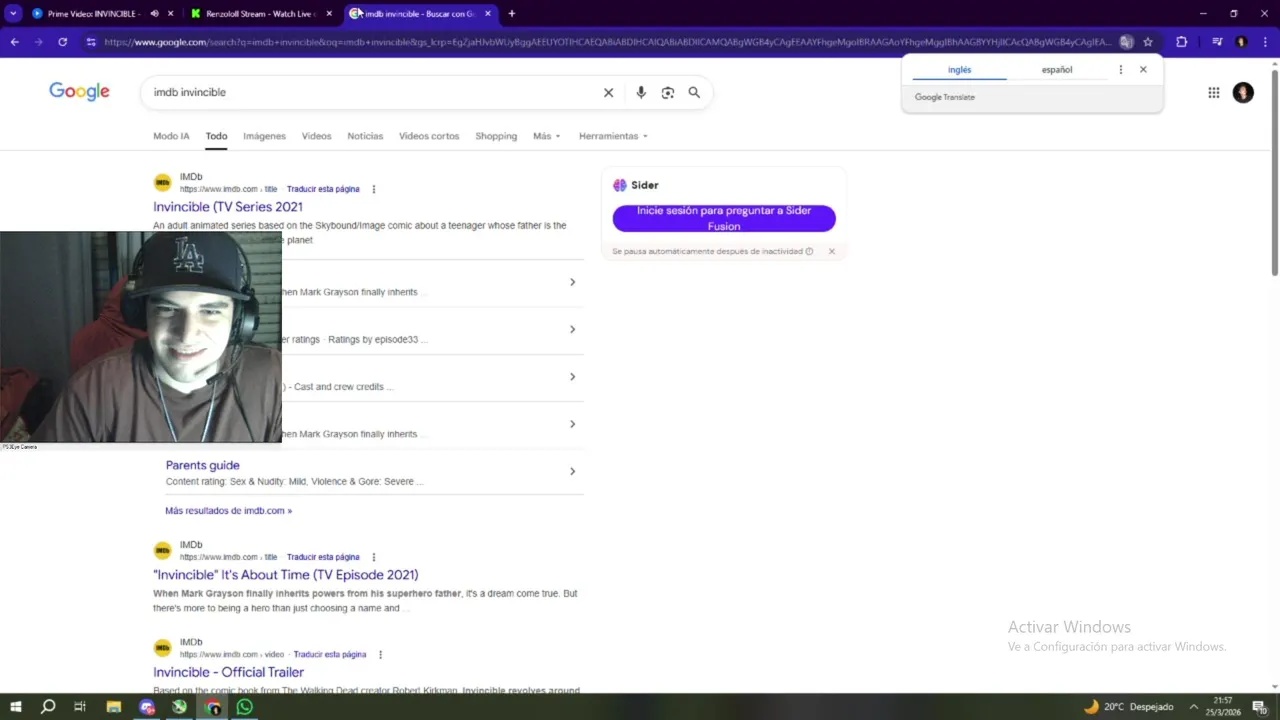Image resolution: width=1280 pixels, height=720 pixels.
Task: Open the tab search dropdown
Action: [x=13, y=14]
